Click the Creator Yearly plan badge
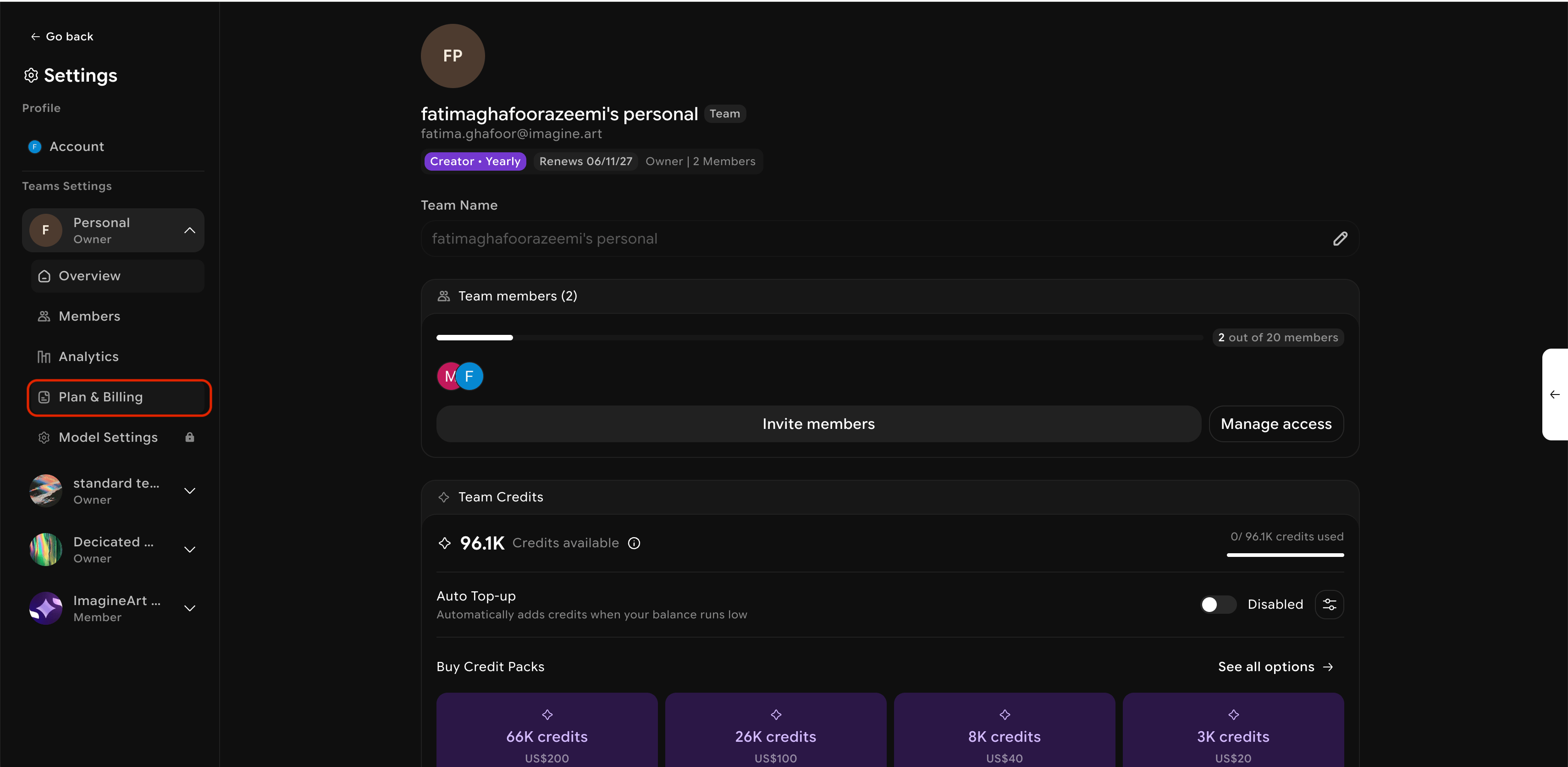Viewport: 1568px width, 767px height. (475, 161)
